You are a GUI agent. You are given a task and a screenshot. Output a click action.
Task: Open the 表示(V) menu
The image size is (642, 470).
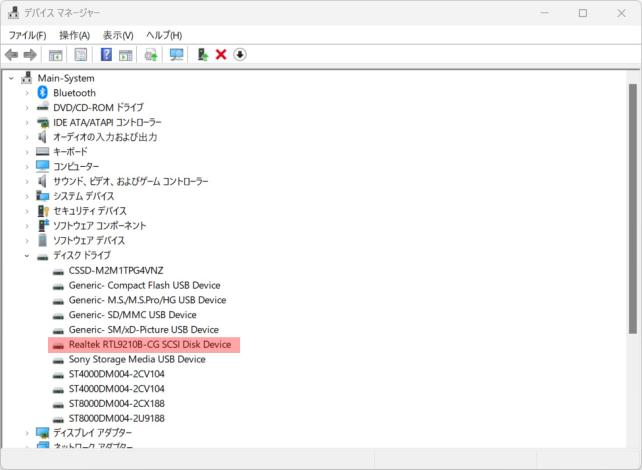click(x=118, y=36)
